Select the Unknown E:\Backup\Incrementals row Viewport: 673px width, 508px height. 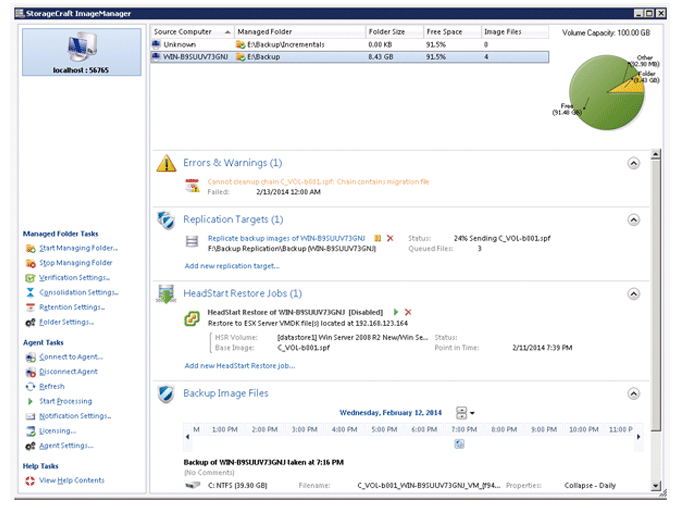point(349,45)
